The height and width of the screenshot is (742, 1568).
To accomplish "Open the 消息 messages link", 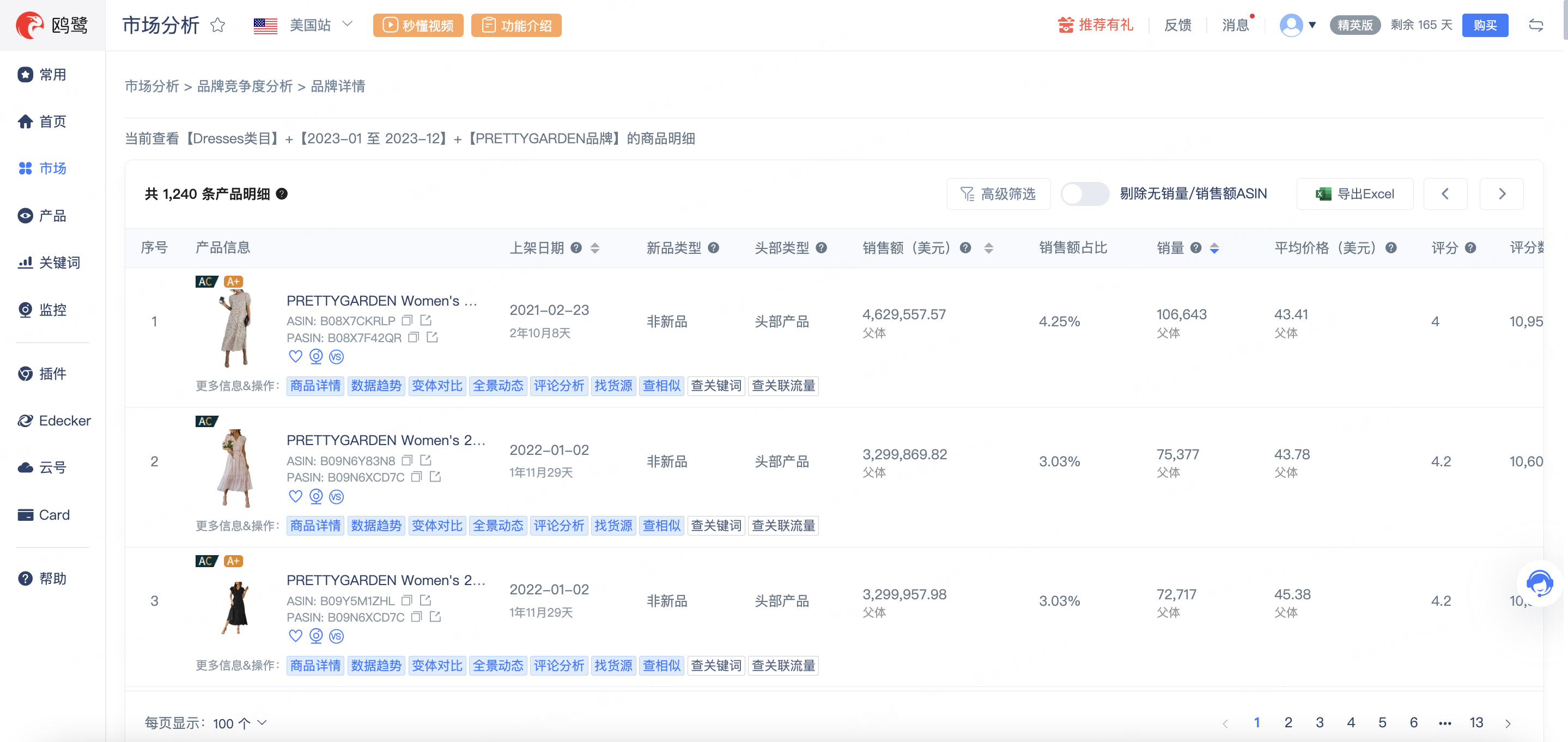I will coord(1235,25).
